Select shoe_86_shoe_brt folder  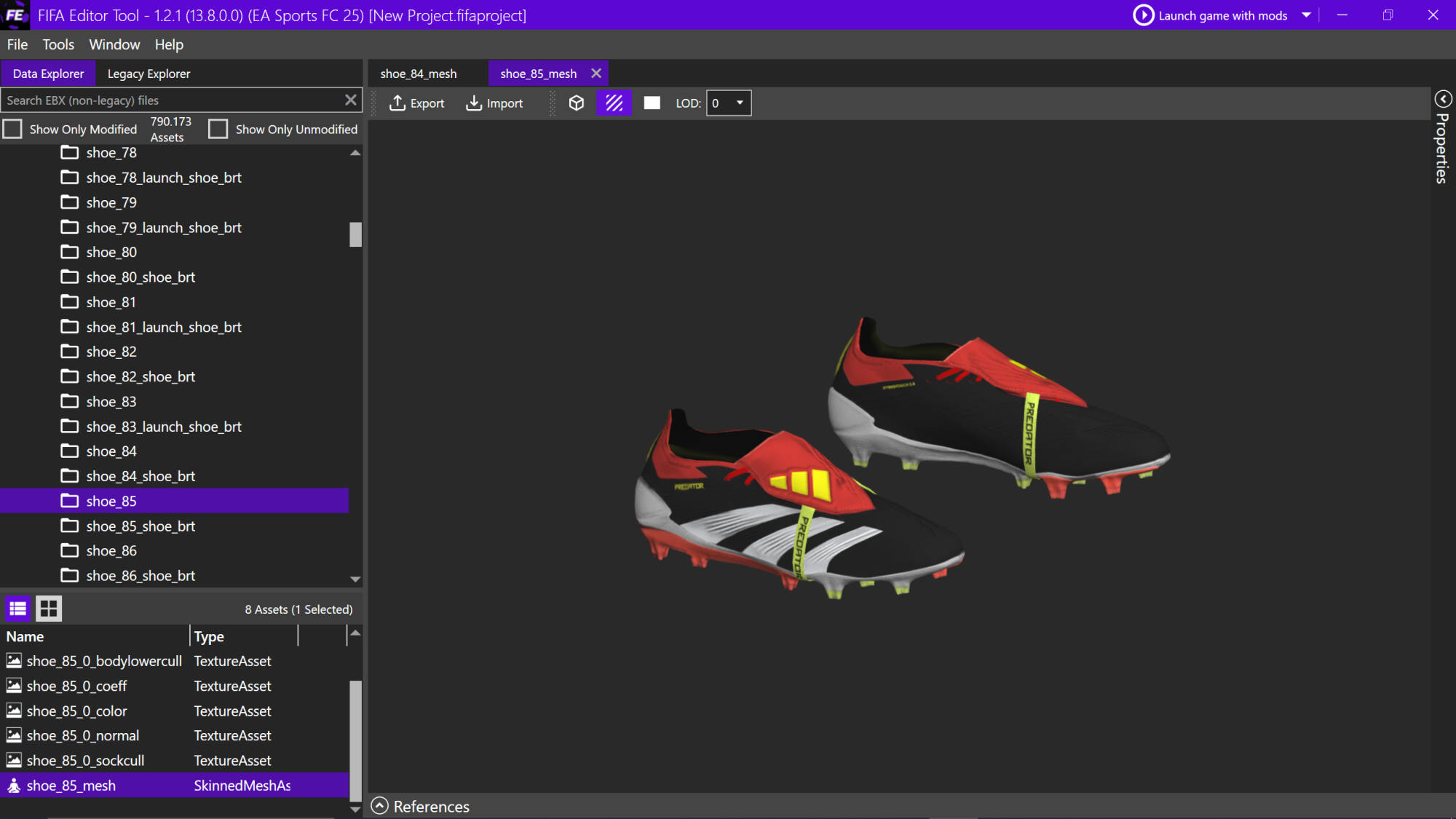pos(141,576)
